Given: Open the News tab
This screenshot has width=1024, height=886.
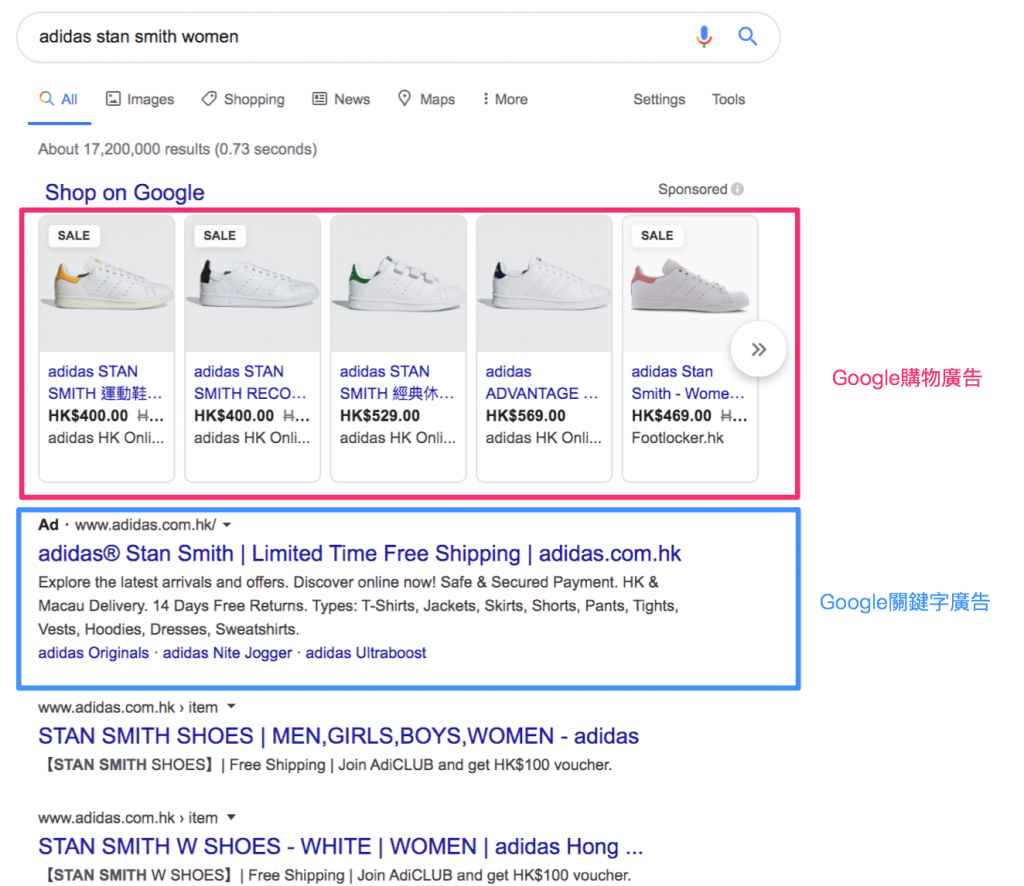Looking at the screenshot, I should [342, 99].
